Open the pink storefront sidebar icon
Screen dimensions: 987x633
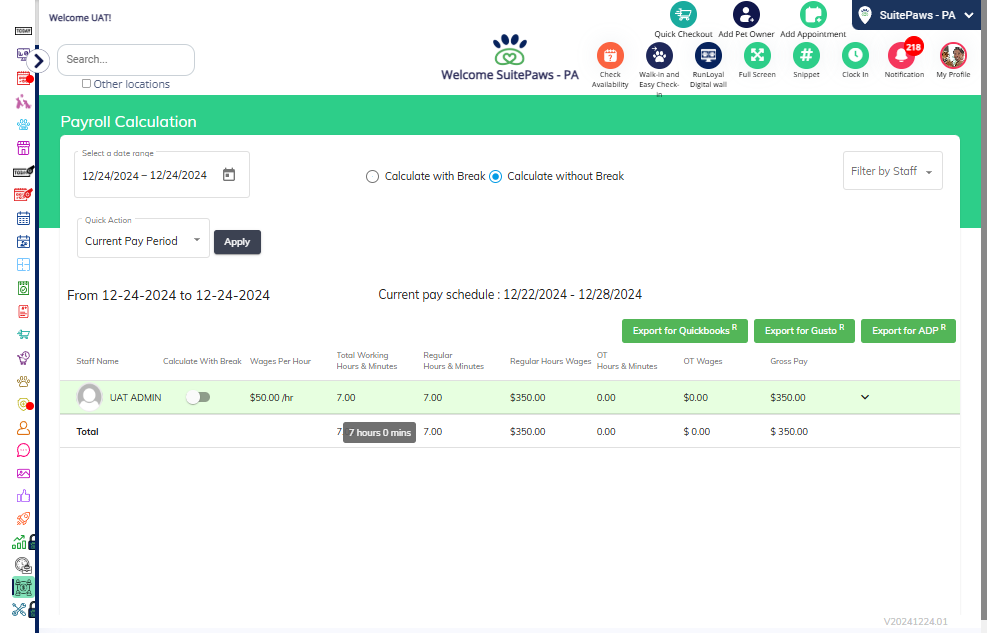(x=23, y=148)
